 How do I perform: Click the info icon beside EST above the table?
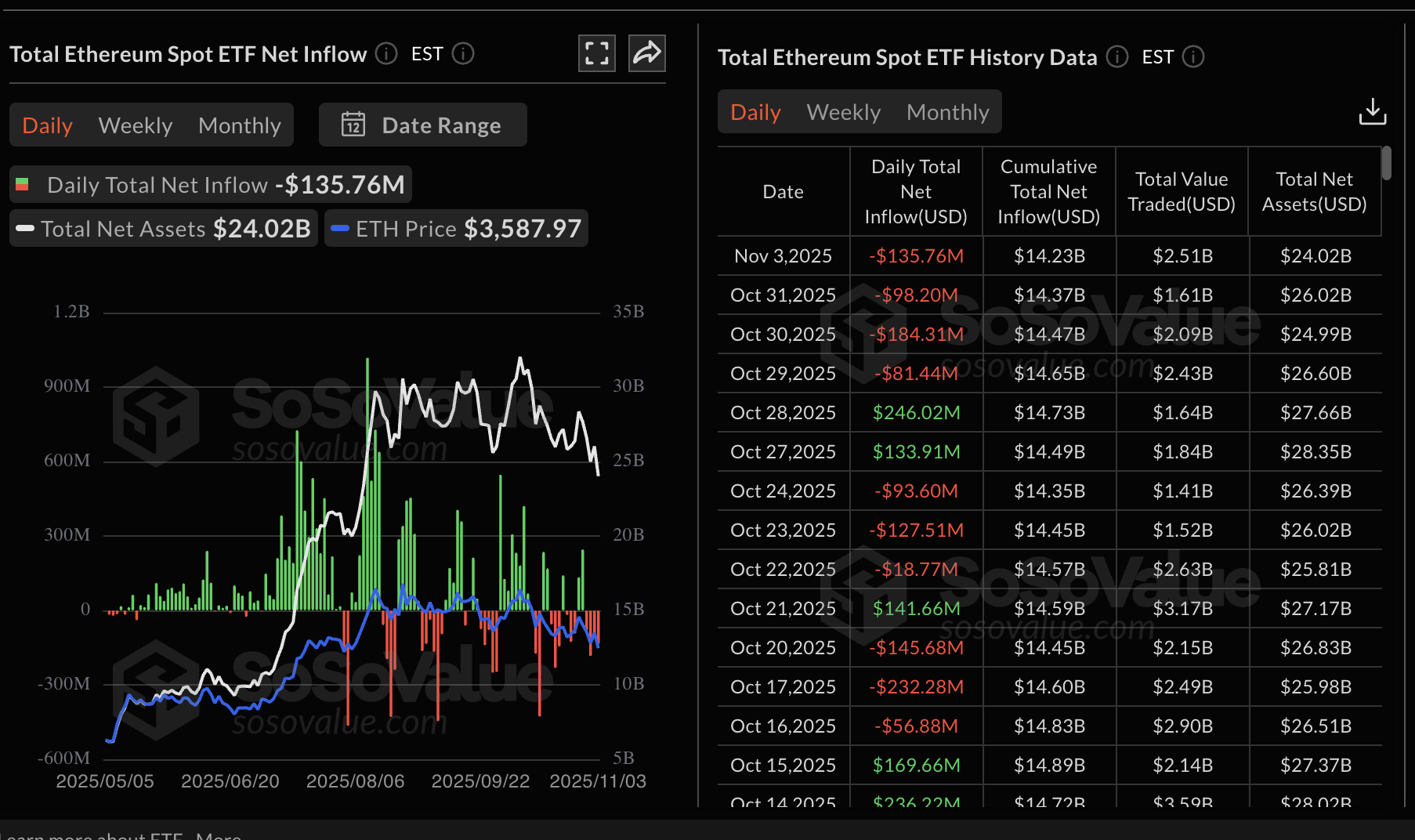(1192, 56)
